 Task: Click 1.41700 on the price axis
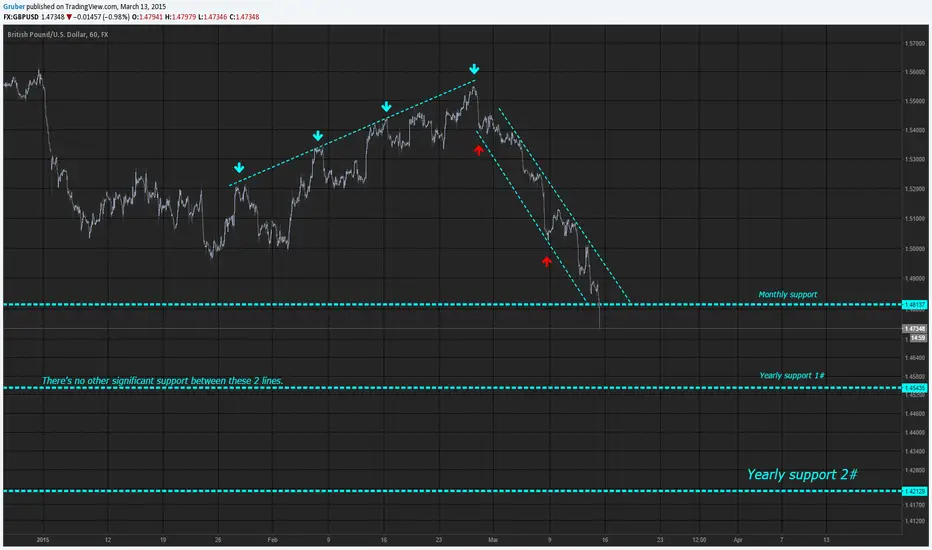pos(915,505)
